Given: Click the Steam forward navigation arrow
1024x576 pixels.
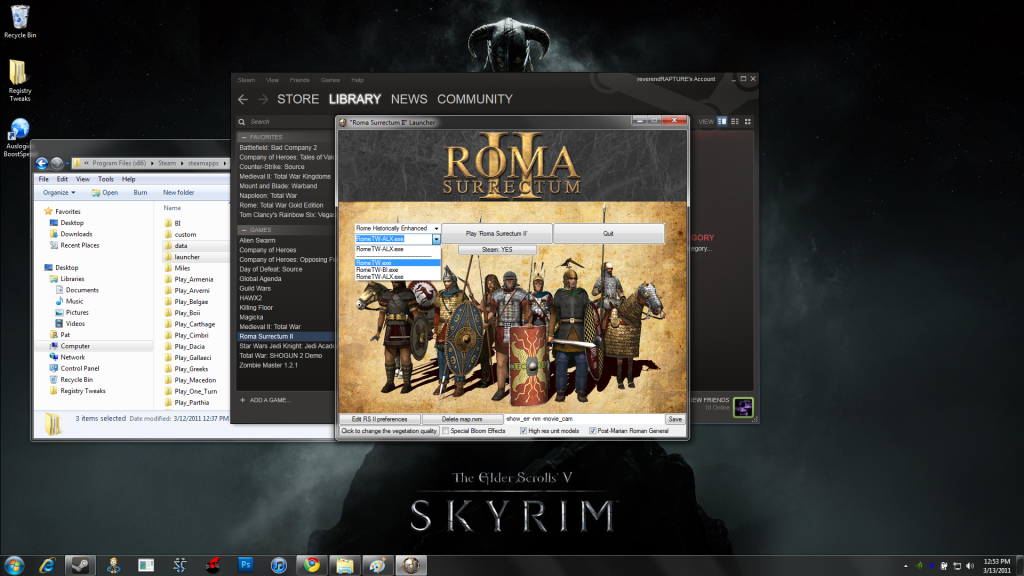Looking at the screenshot, I should (x=263, y=99).
